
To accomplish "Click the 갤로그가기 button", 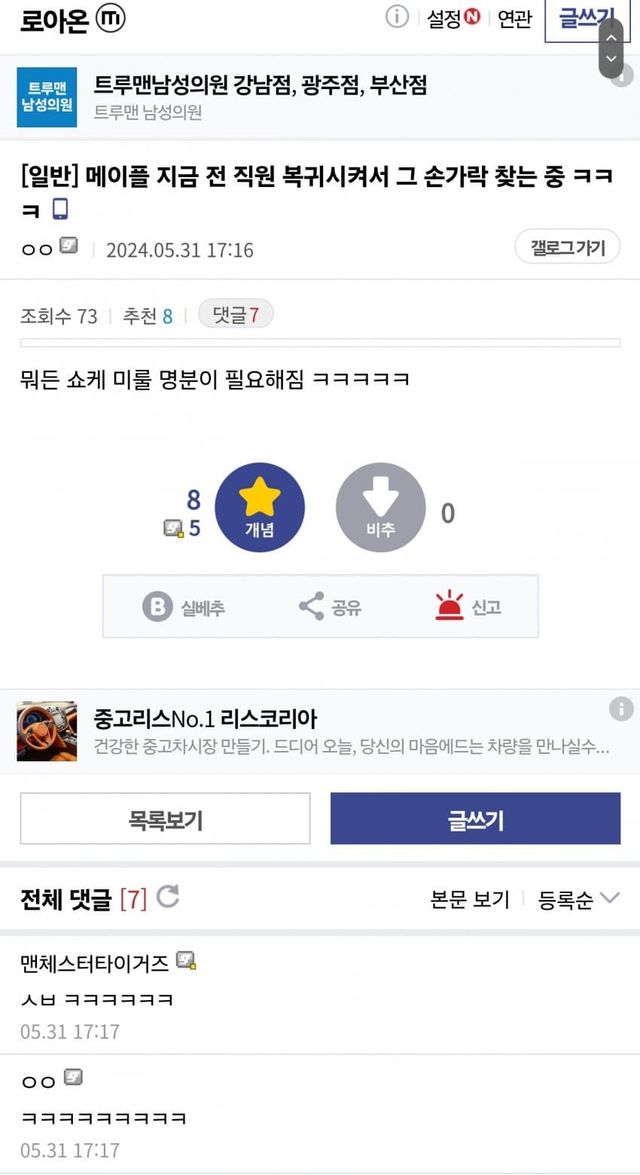I will (x=567, y=247).
